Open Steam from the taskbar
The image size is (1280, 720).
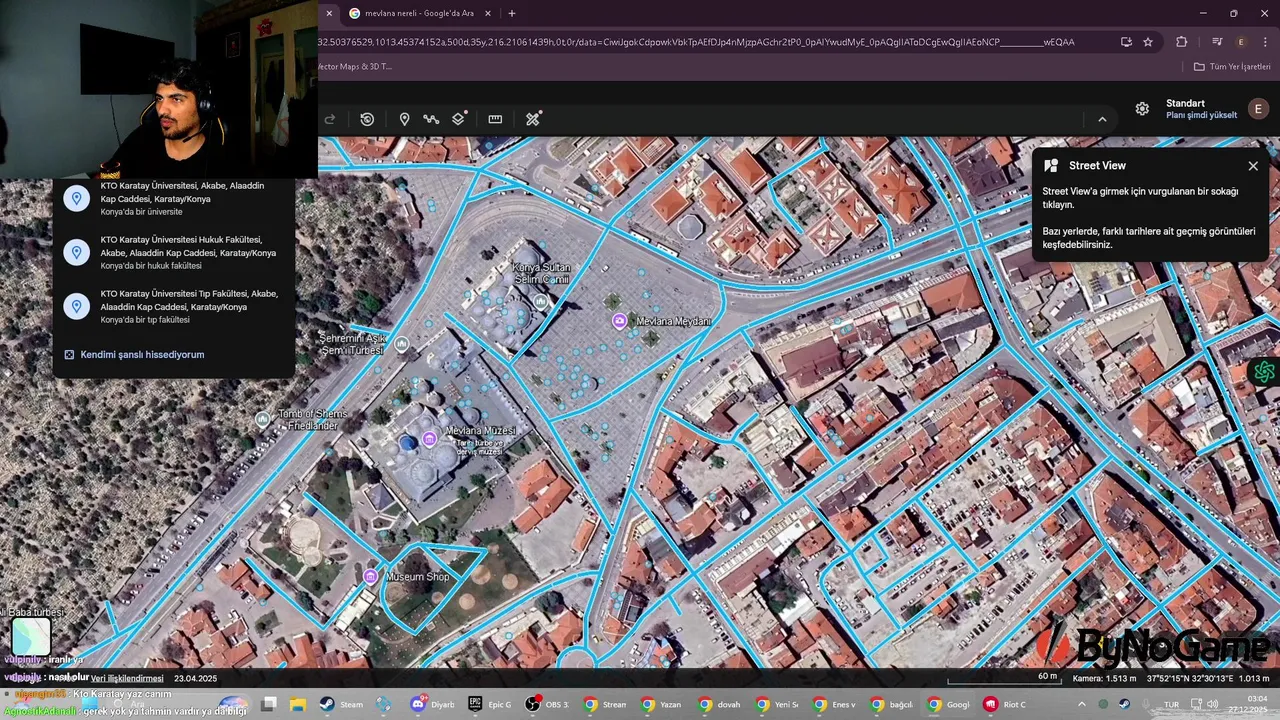341,704
